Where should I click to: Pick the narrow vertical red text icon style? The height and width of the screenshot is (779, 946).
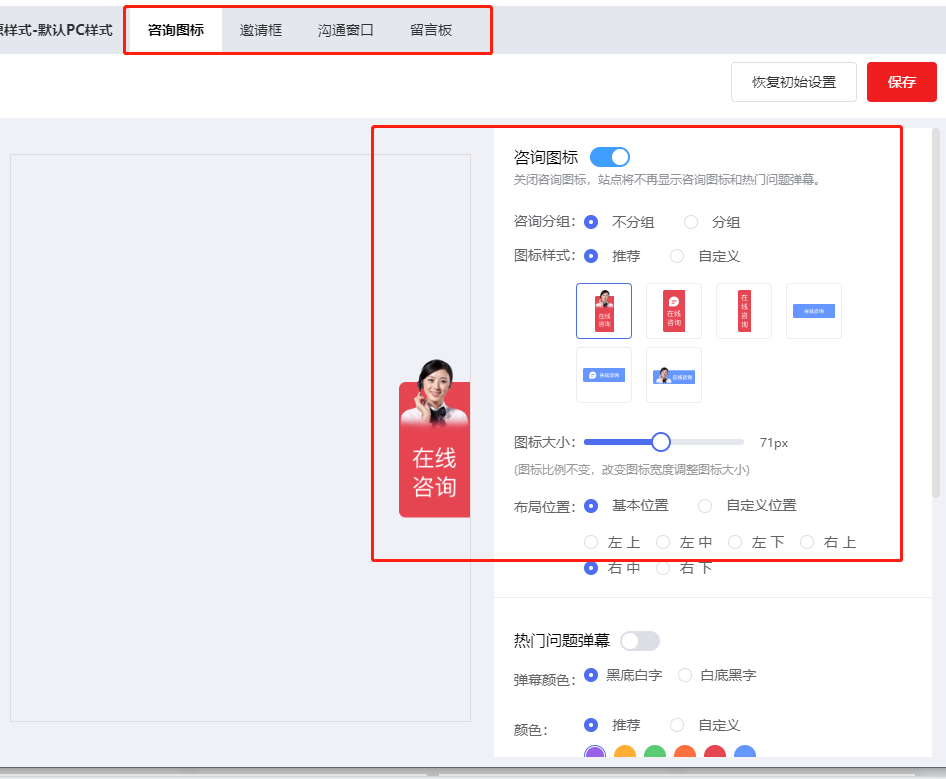coord(744,311)
